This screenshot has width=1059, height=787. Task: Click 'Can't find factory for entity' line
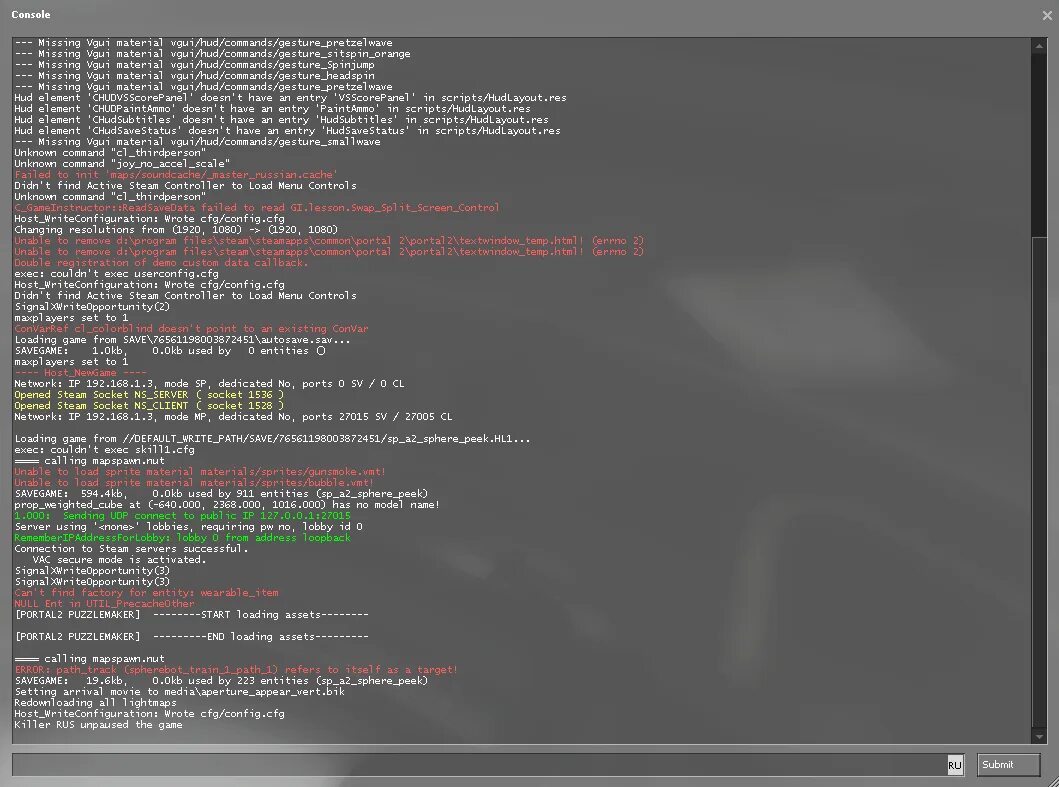147,592
